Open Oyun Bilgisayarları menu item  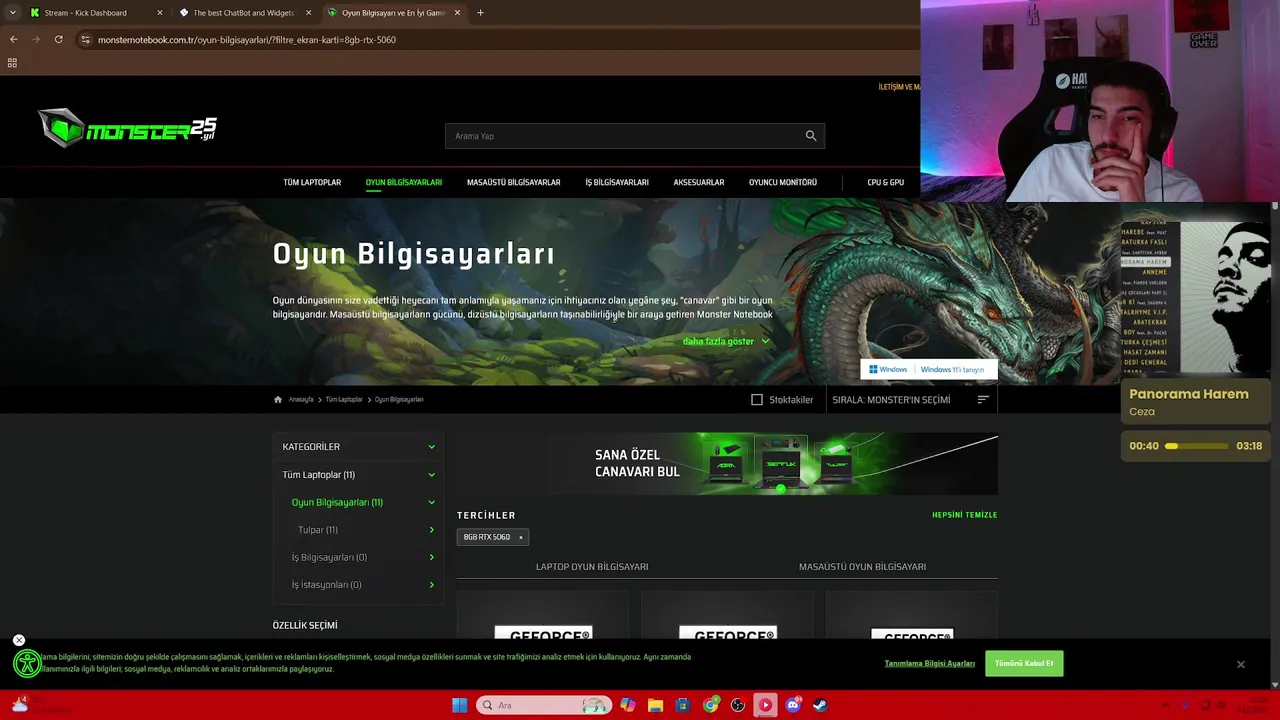404,182
